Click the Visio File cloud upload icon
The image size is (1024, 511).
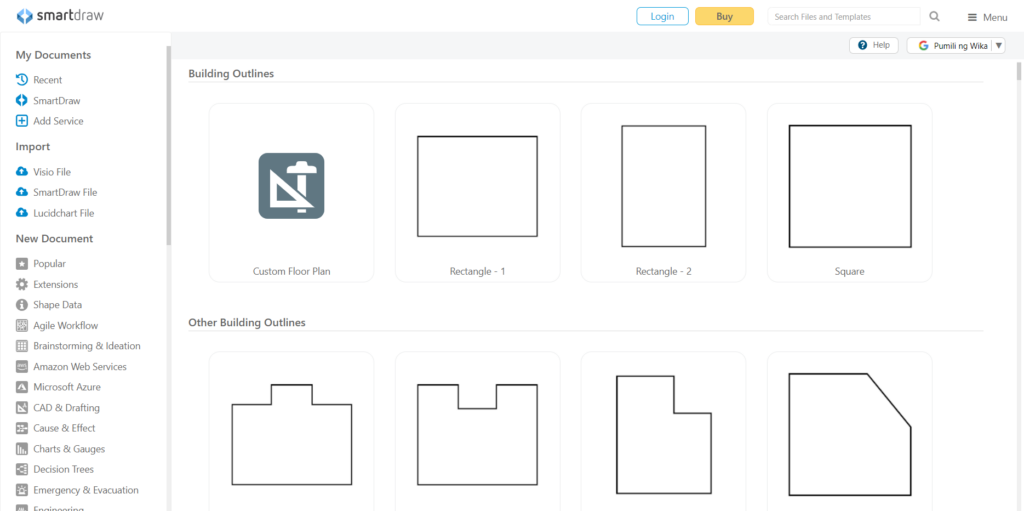[22, 172]
